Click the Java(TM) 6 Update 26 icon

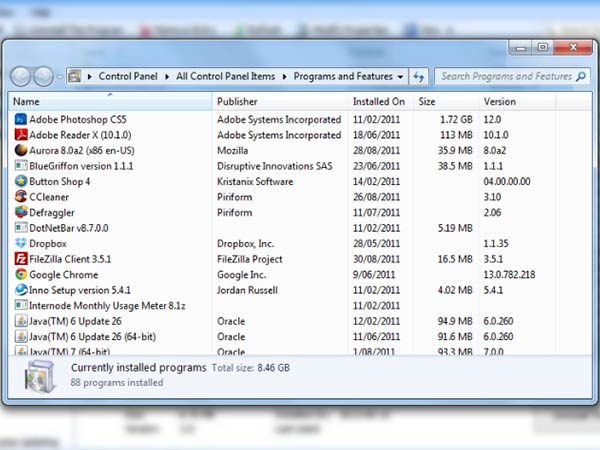[21, 321]
